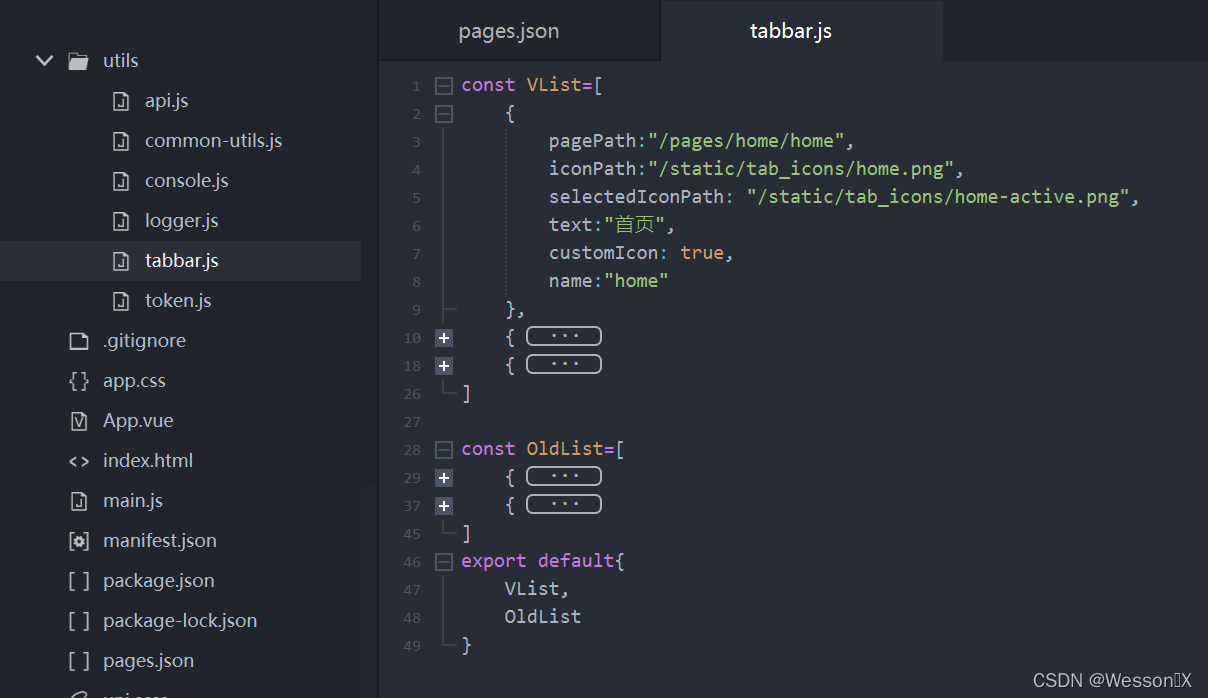Click the manifest.json gear icon
The width and height of the screenshot is (1208, 698).
coord(79,541)
